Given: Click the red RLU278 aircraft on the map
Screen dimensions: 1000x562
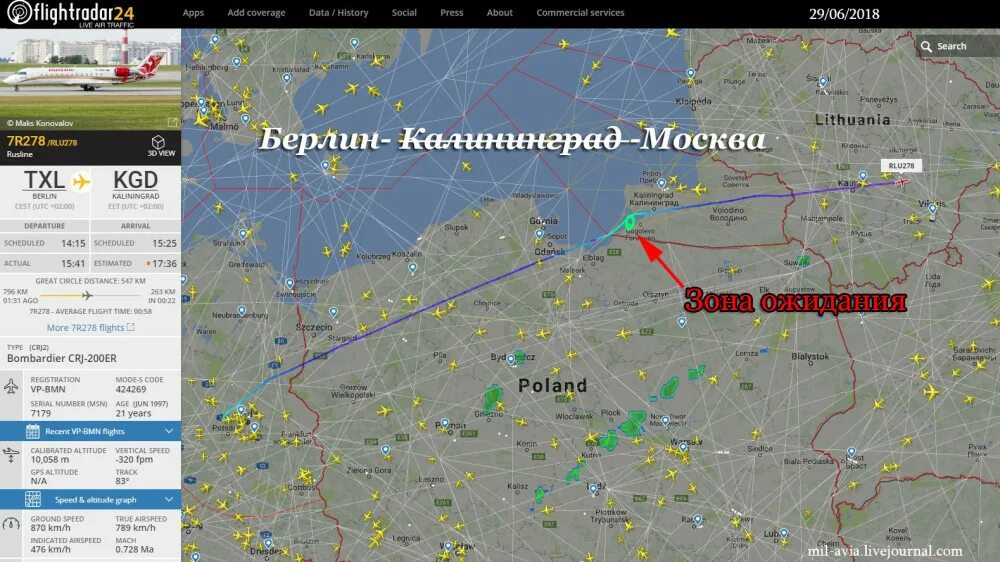Looking at the screenshot, I should tap(902, 182).
